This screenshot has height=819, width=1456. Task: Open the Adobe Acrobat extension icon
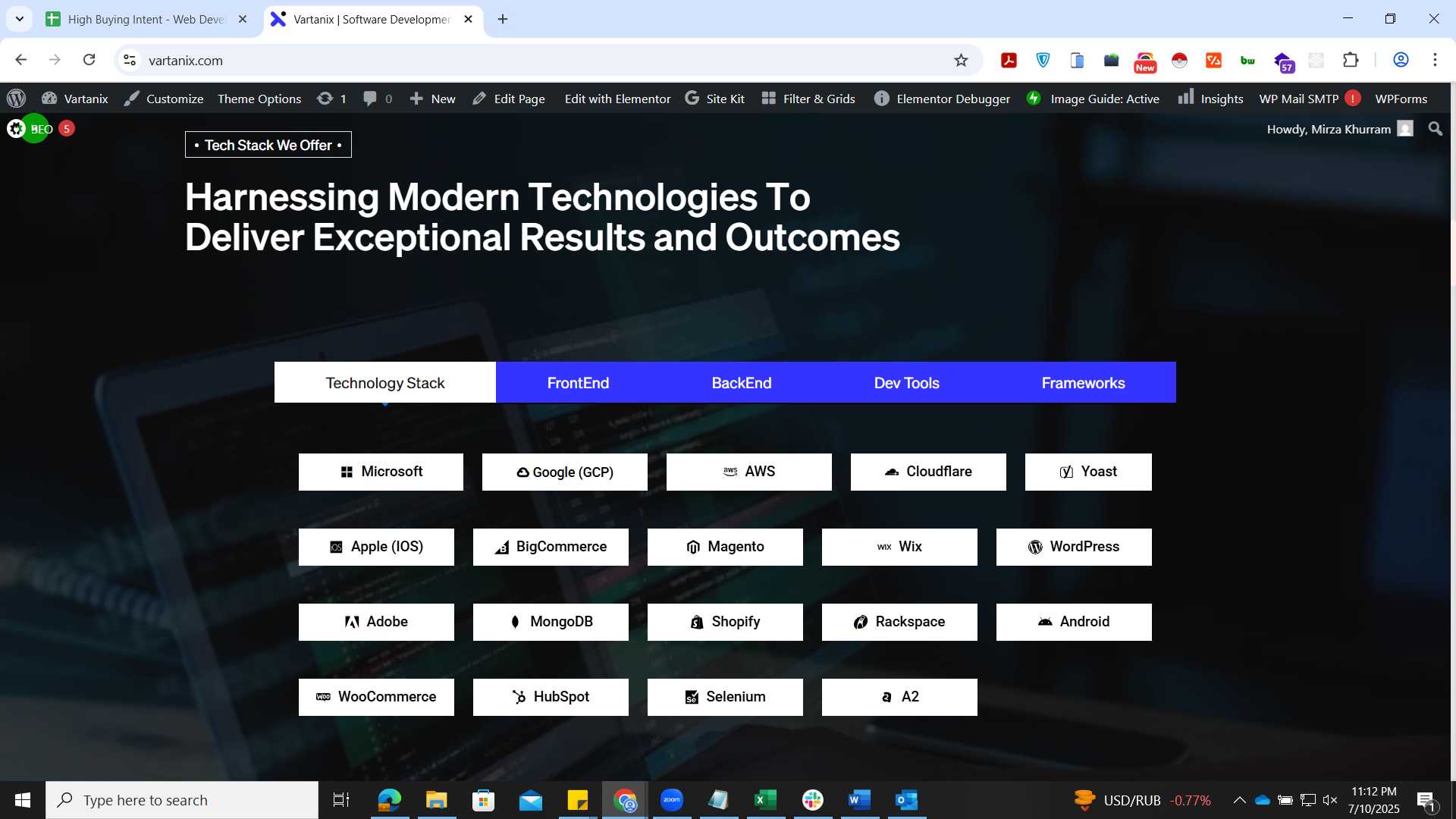point(1009,60)
